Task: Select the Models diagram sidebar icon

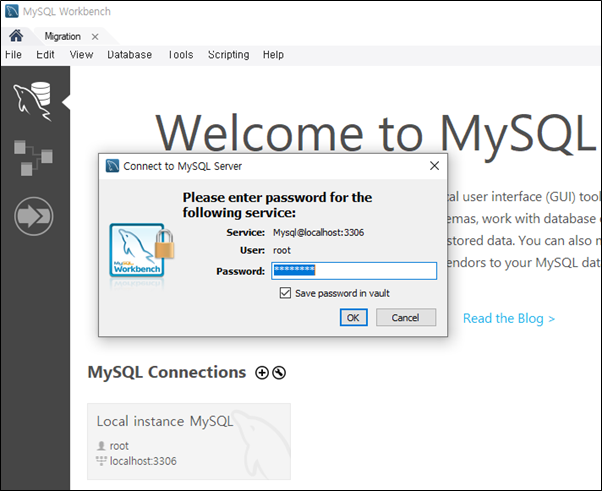Action: (x=33, y=158)
